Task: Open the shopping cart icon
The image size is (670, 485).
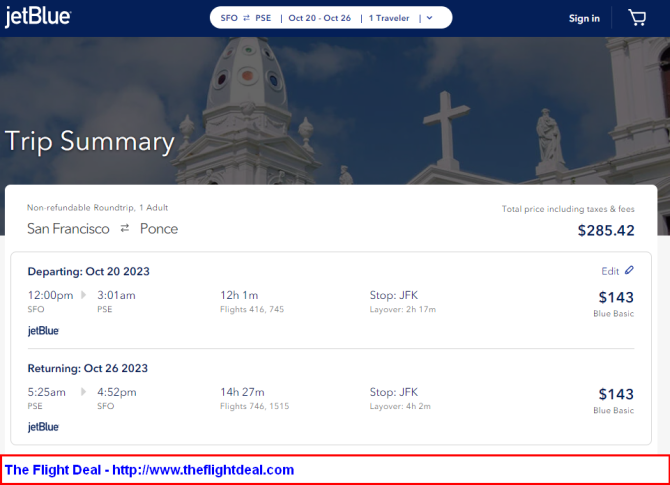Action: point(637,18)
